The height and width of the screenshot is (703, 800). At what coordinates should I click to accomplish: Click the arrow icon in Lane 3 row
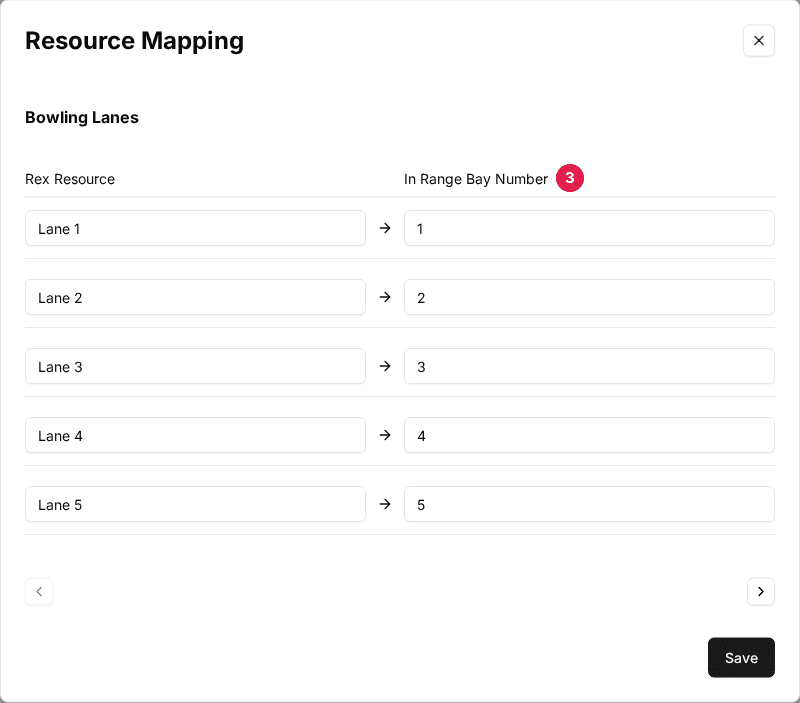pos(385,366)
